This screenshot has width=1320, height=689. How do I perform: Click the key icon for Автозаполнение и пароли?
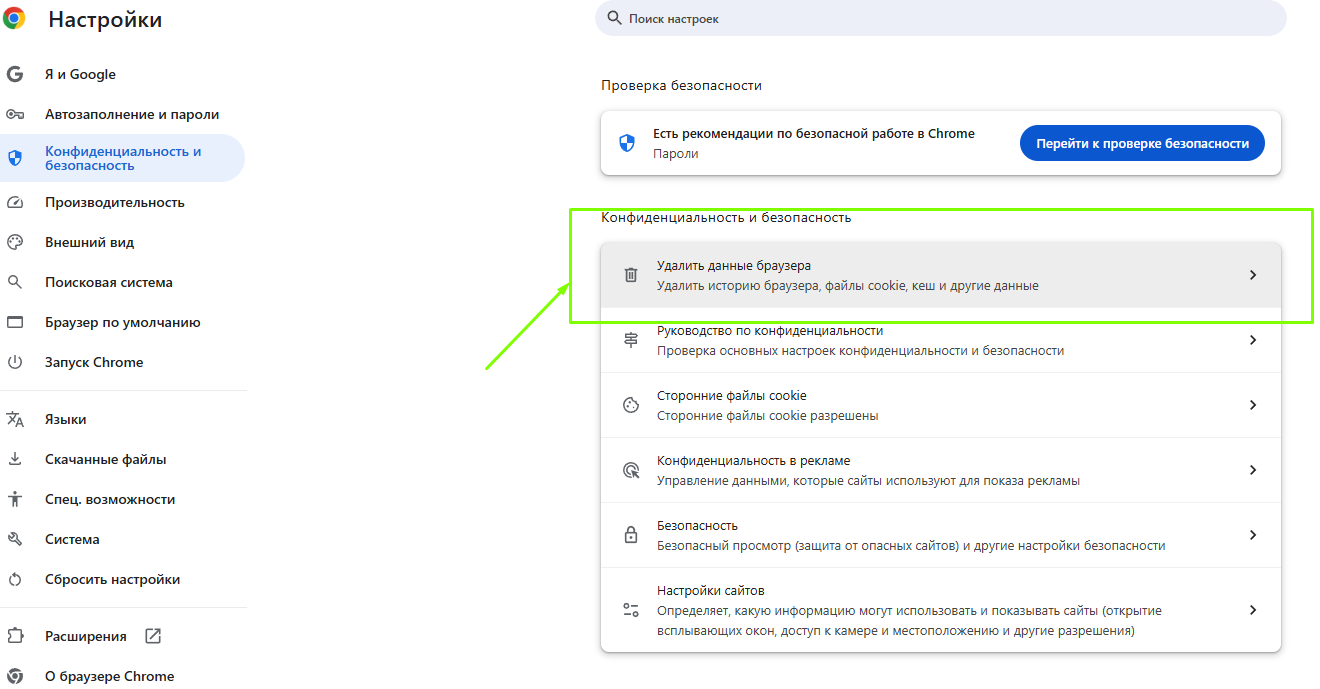(14, 114)
